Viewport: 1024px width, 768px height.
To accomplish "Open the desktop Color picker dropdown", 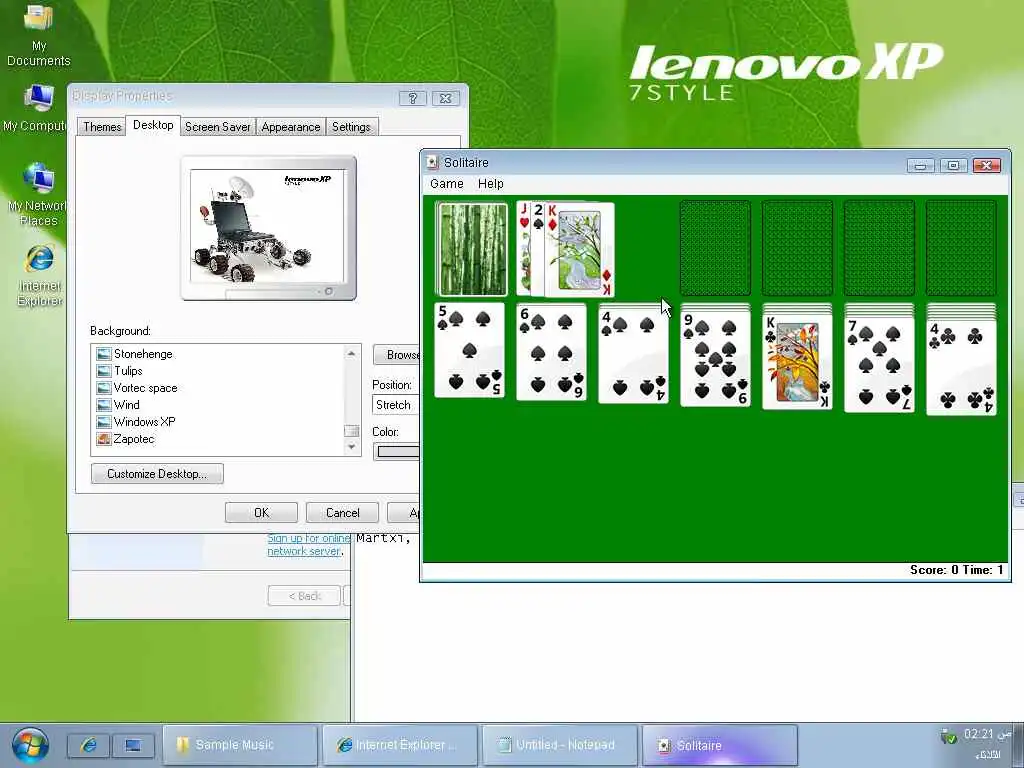I will point(396,451).
